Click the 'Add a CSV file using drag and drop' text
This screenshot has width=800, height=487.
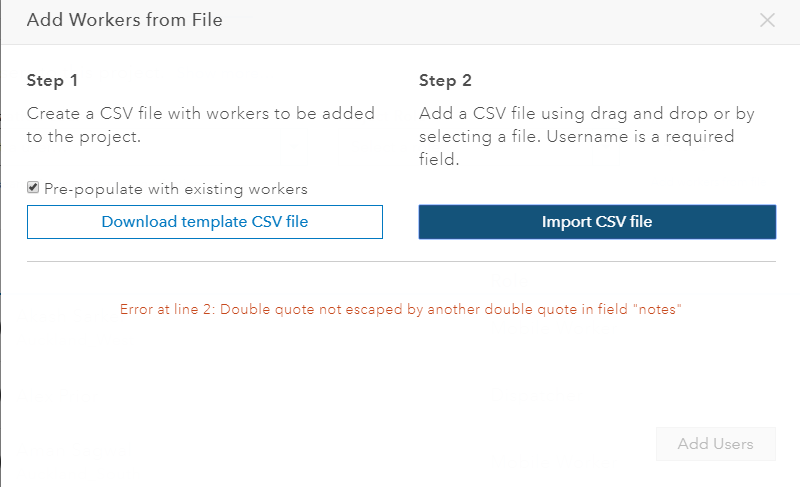(586, 114)
